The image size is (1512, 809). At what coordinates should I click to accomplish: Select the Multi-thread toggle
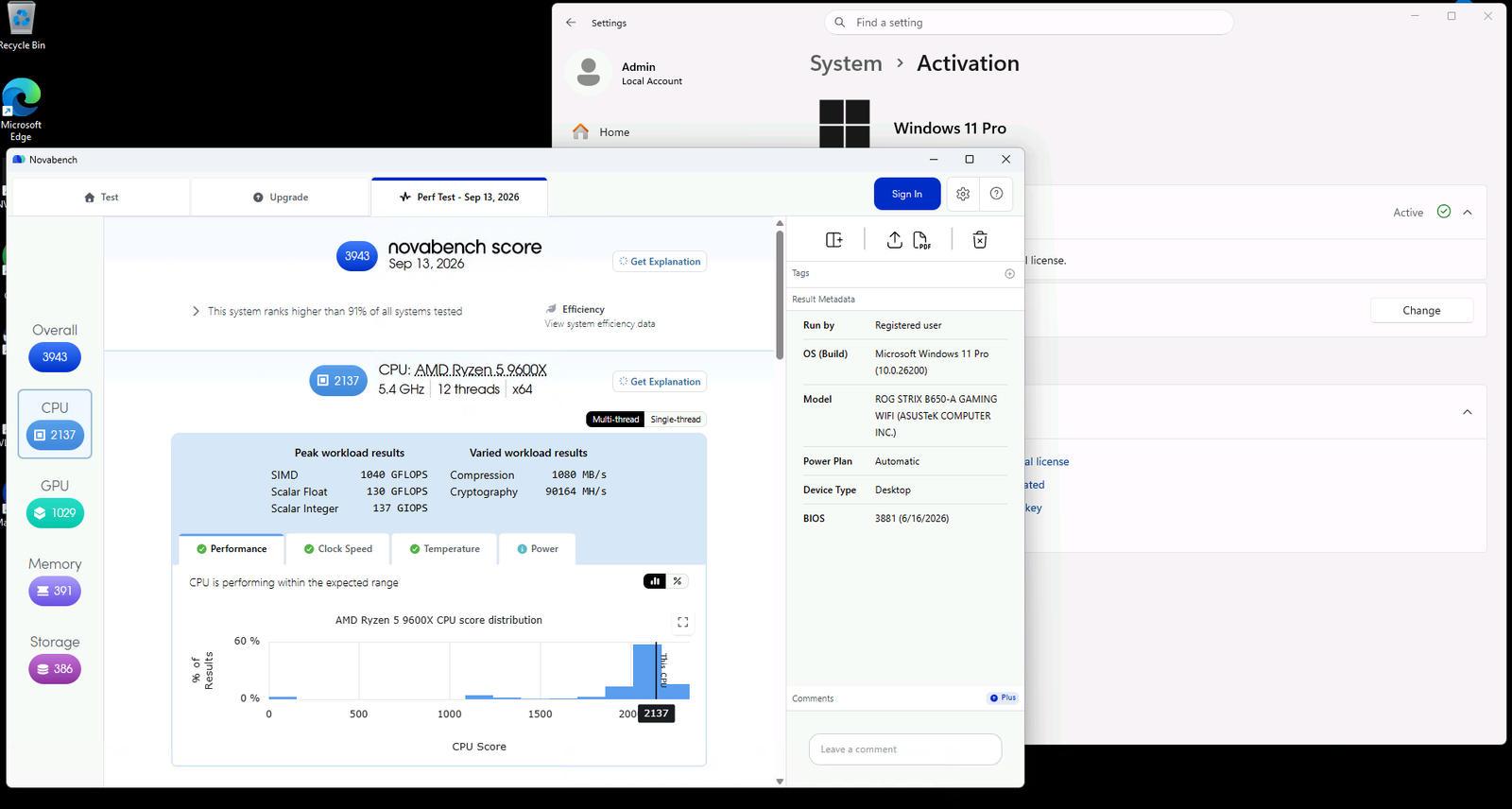tap(616, 419)
